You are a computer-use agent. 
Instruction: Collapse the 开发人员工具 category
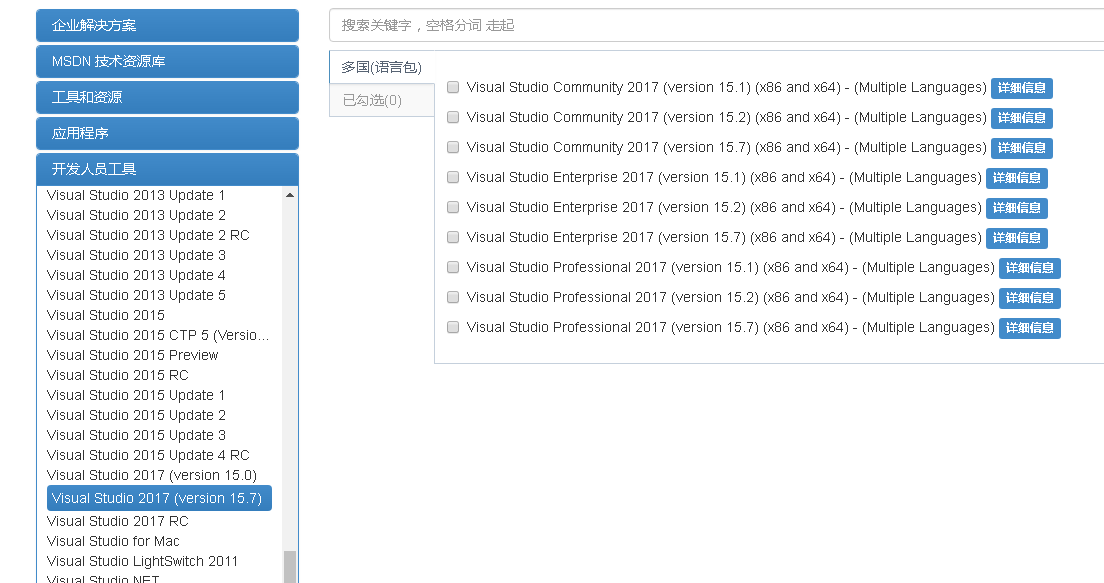(x=168, y=169)
